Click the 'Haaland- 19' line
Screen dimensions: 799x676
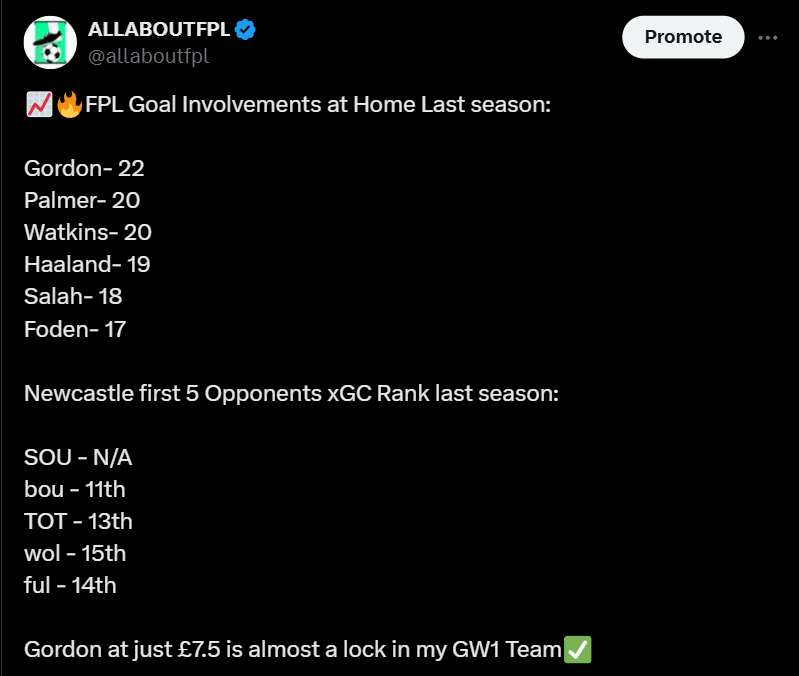[87, 264]
